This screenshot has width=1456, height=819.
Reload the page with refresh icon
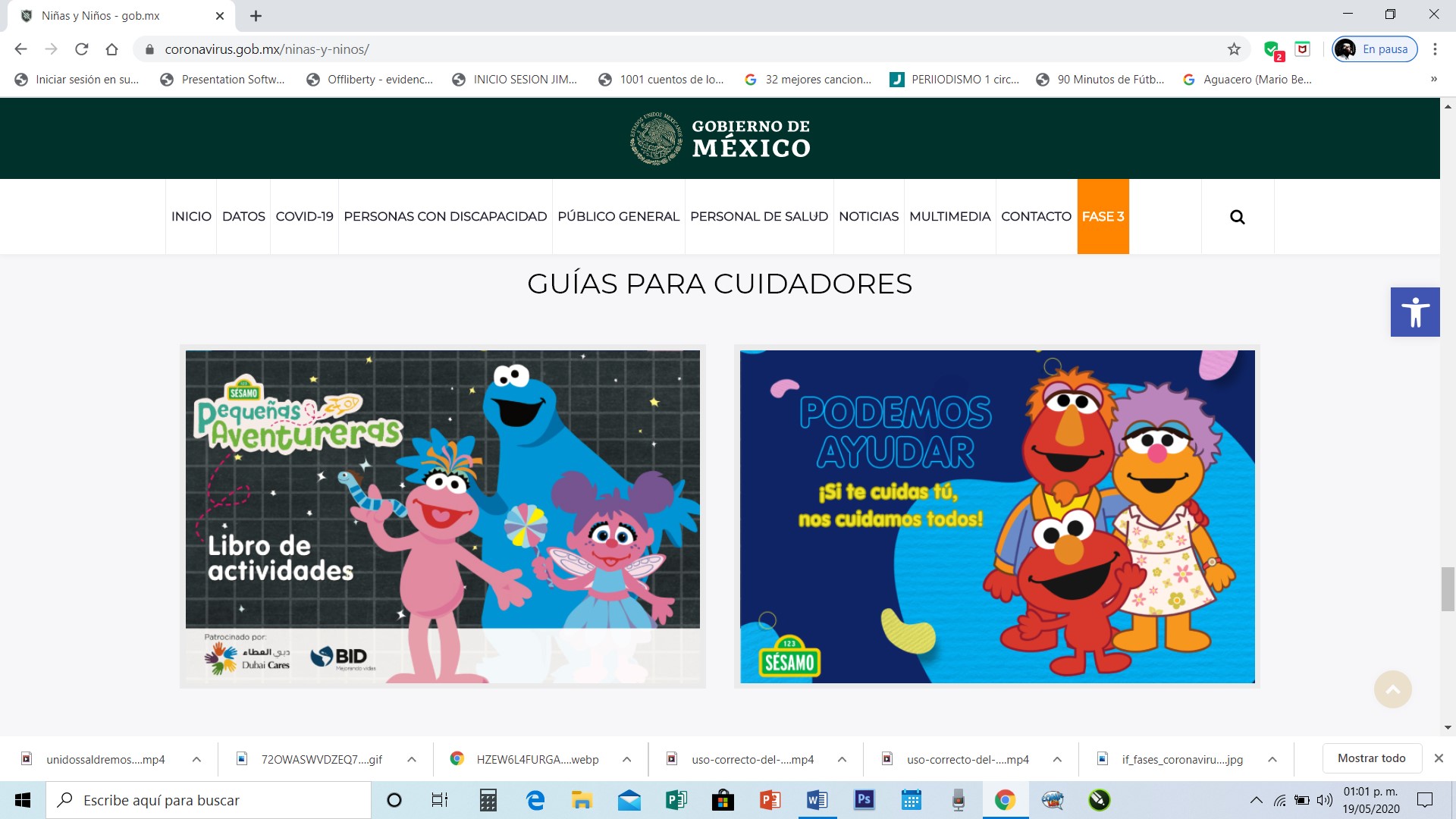coord(82,49)
